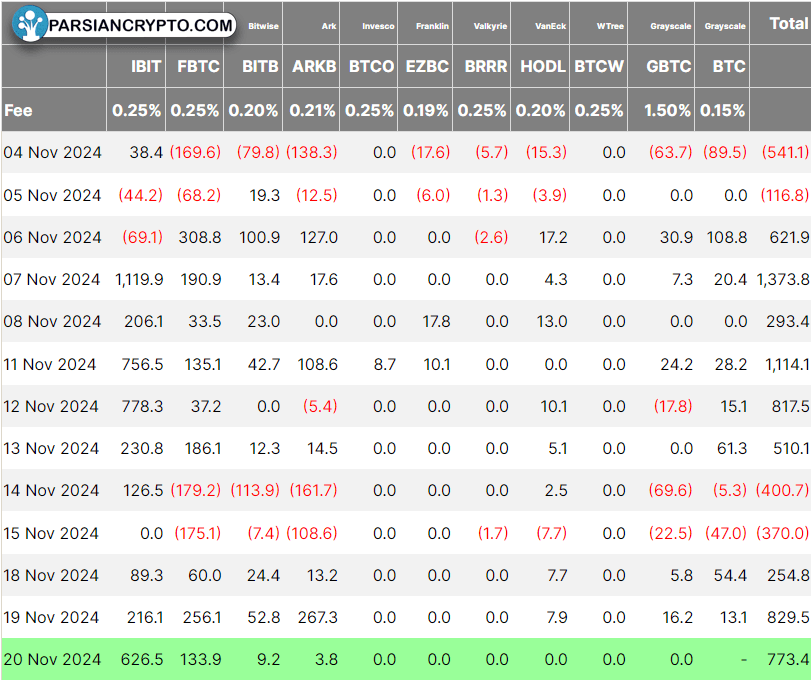
Task: Select the 18 Nov 2024 date
Action: click(x=51, y=575)
